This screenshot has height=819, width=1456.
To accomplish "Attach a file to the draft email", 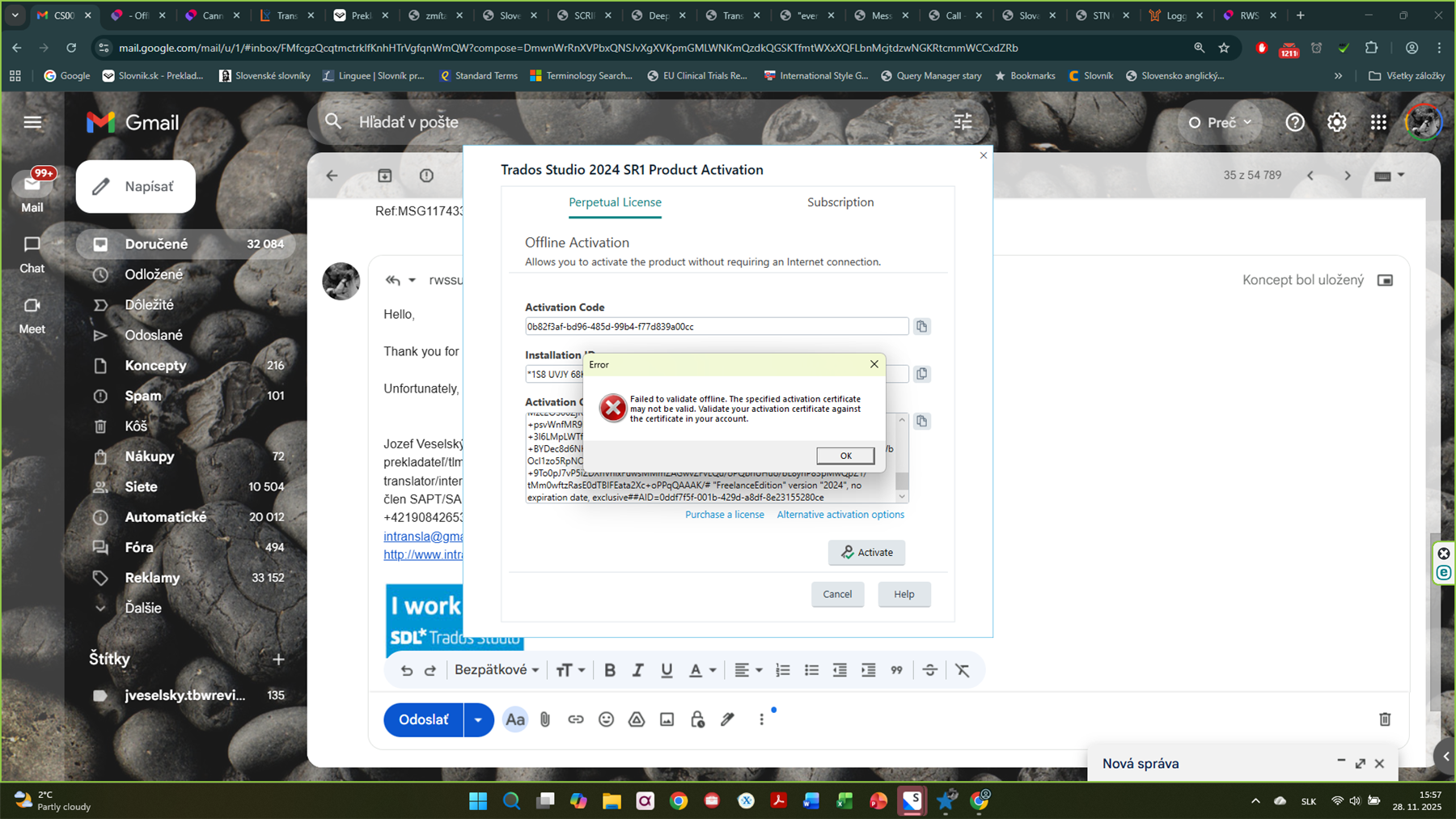I will (x=544, y=719).
